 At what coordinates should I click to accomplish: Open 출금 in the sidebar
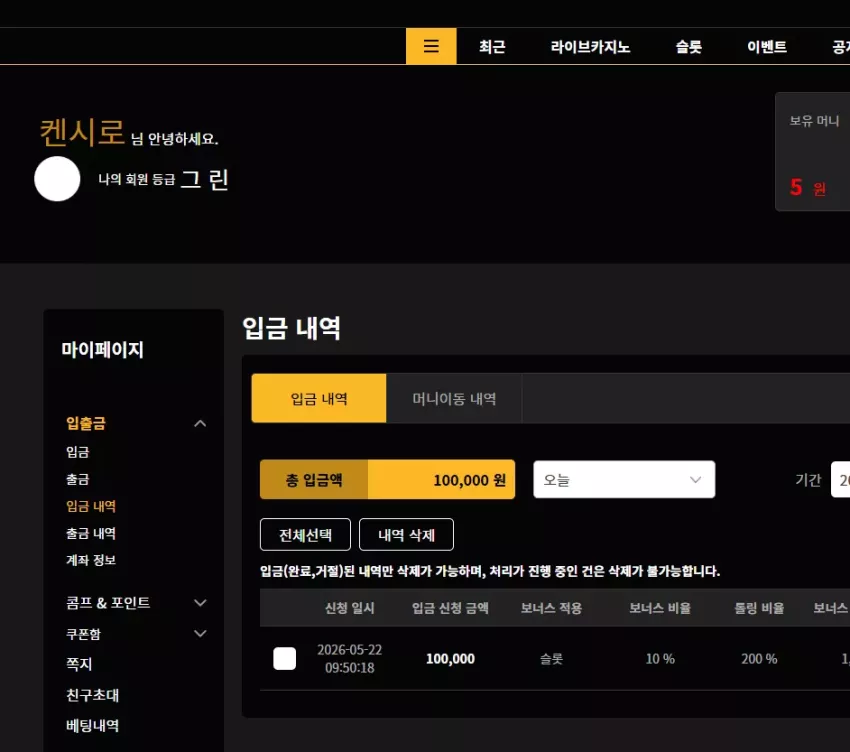tap(78, 479)
